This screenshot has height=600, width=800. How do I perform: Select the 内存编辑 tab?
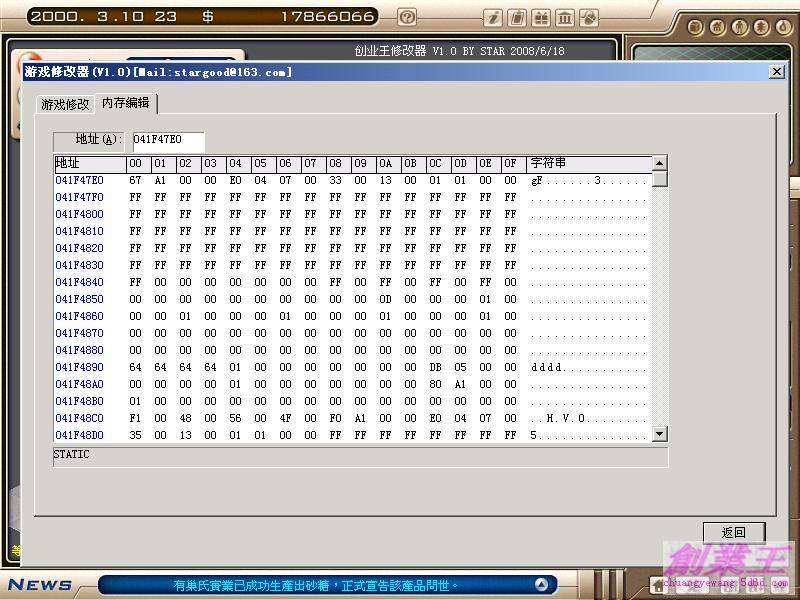pos(125,103)
